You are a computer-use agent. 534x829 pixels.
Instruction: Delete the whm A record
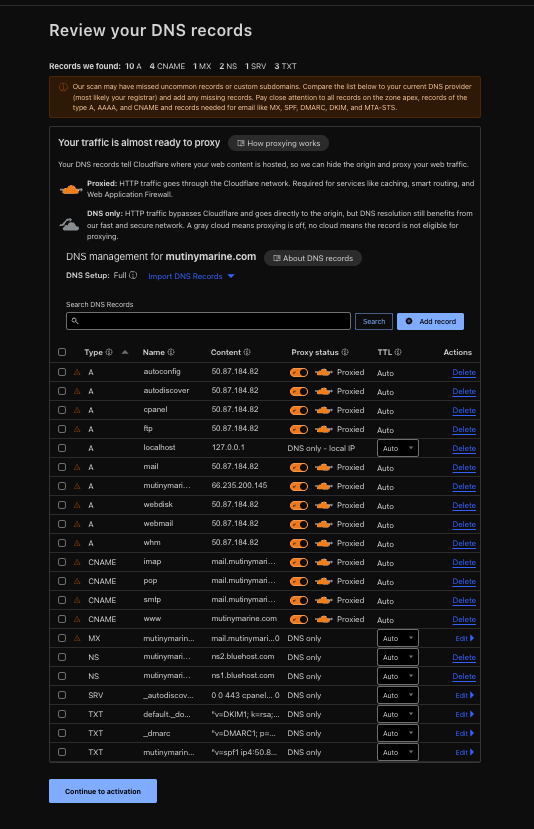(x=464, y=544)
